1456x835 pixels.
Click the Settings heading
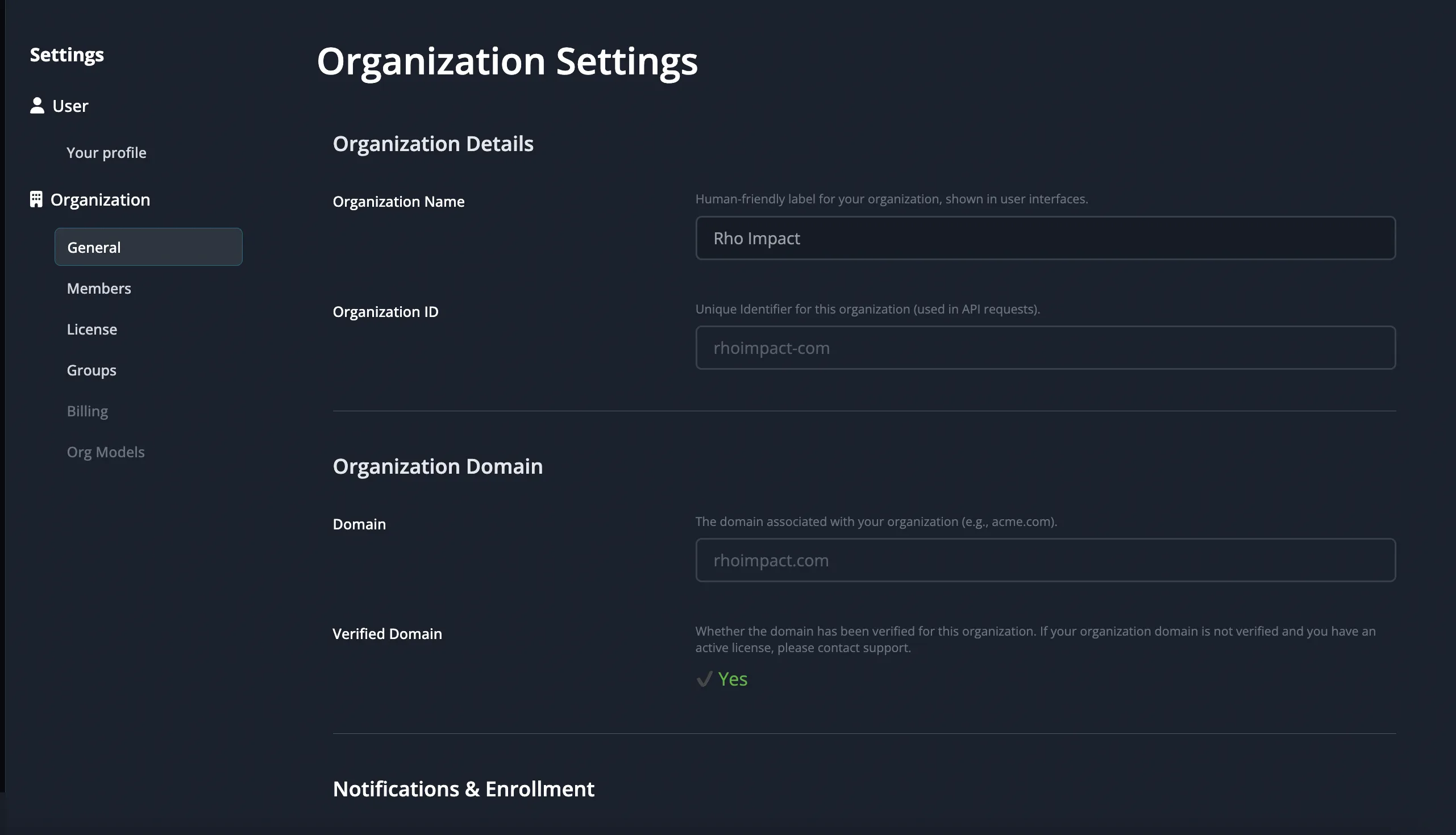67,55
